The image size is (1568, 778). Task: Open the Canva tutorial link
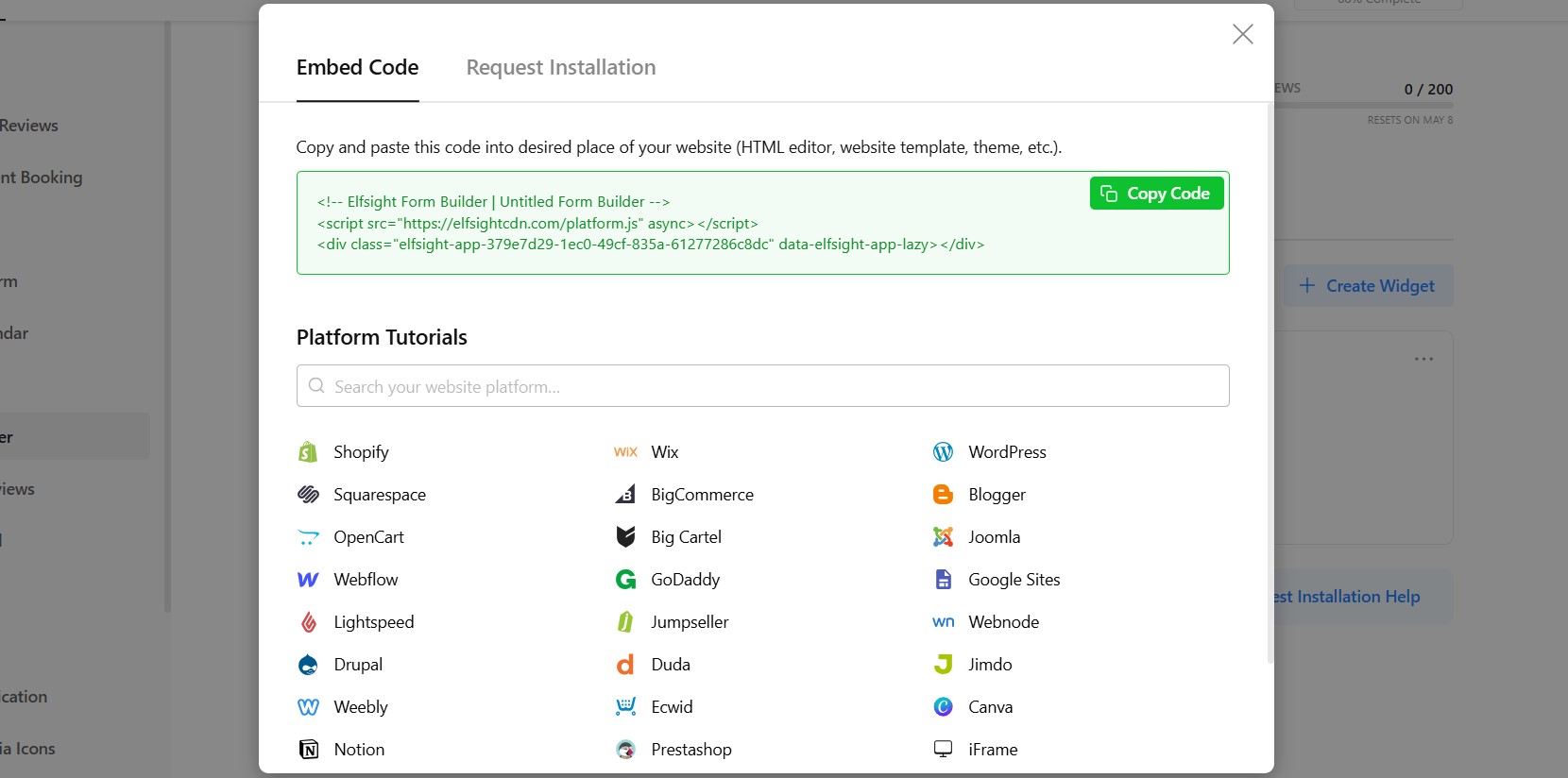pyautogui.click(x=990, y=707)
